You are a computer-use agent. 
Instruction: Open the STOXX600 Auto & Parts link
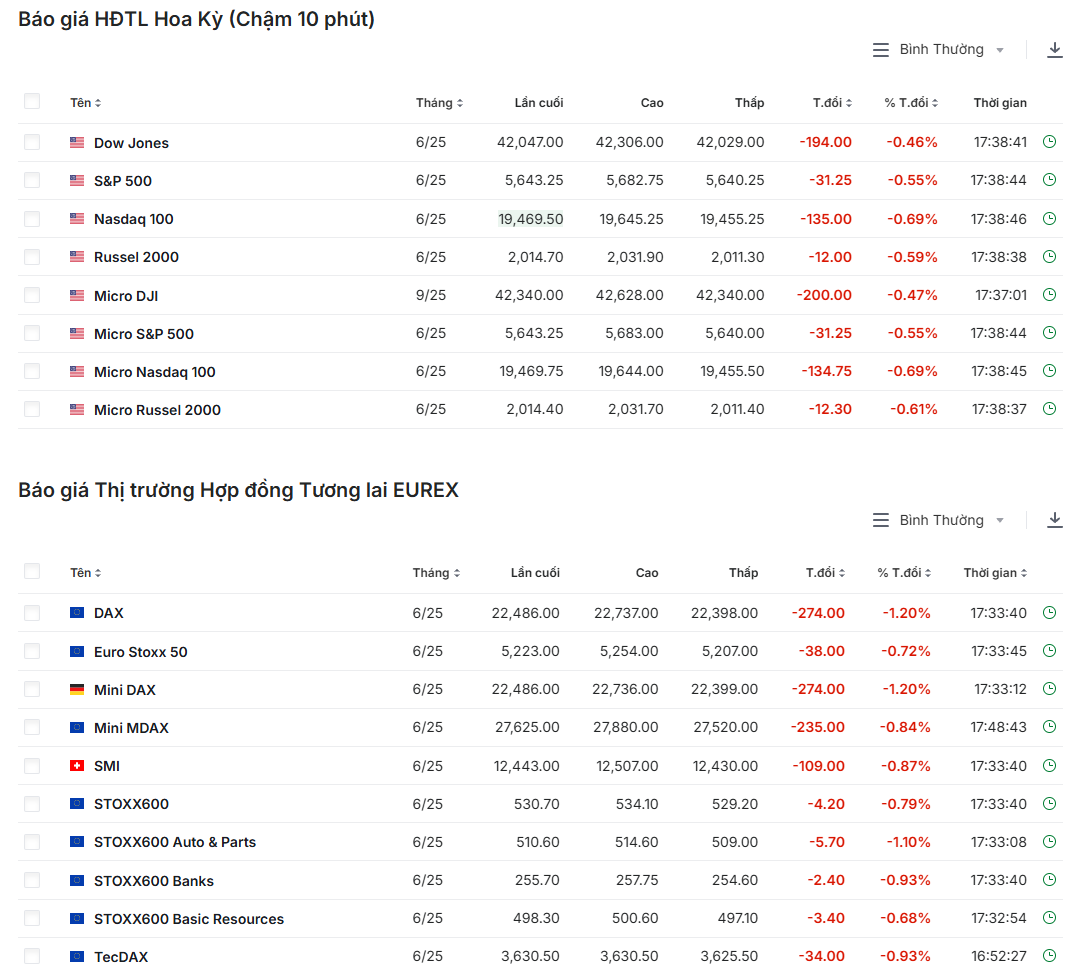(x=175, y=842)
